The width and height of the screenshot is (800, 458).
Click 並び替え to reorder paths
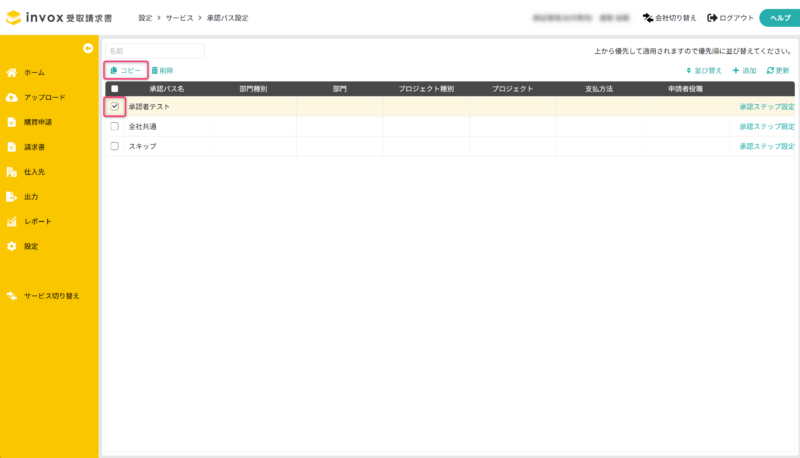704,70
